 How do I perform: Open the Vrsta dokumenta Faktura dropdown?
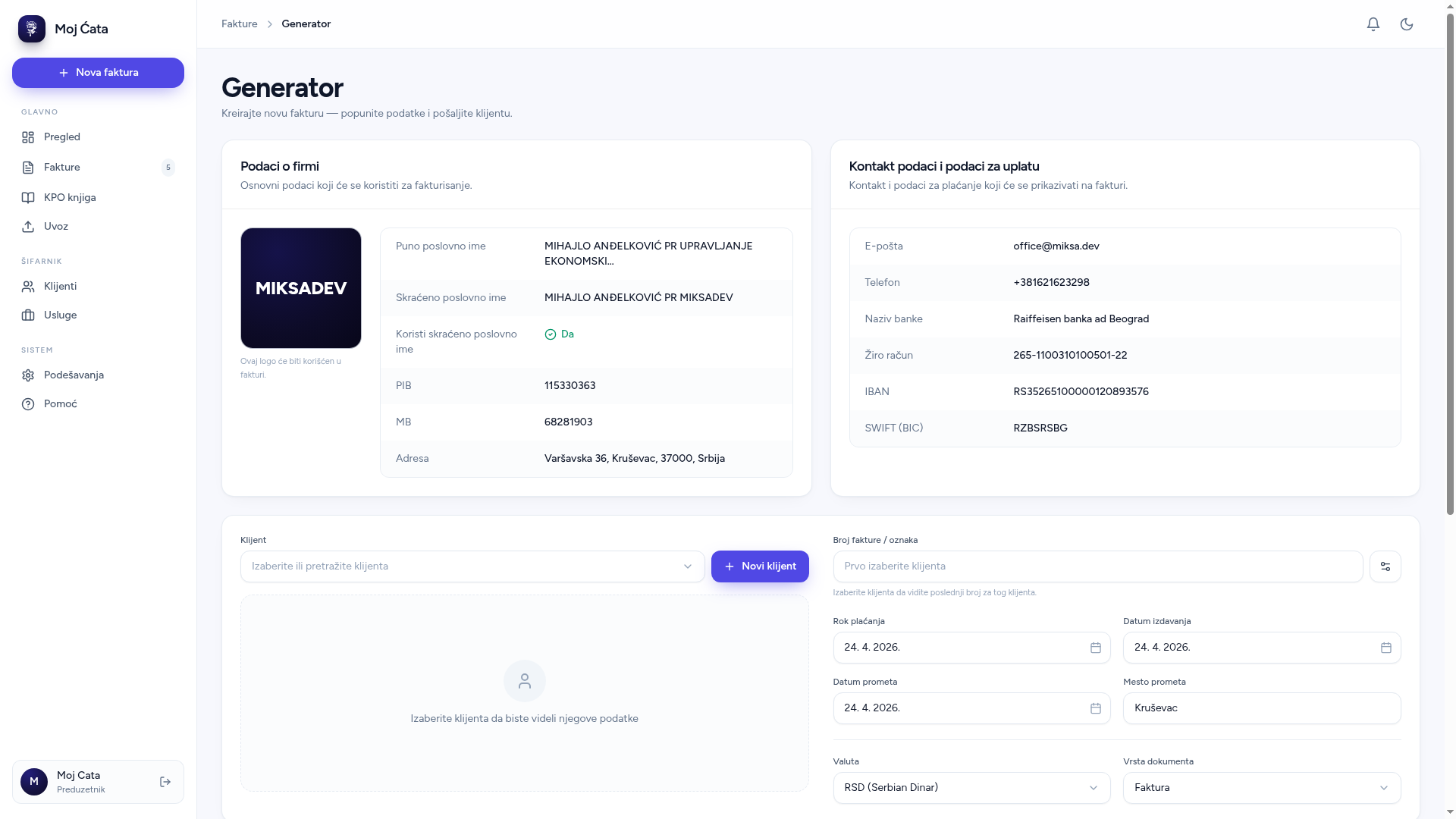(x=1262, y=788)
